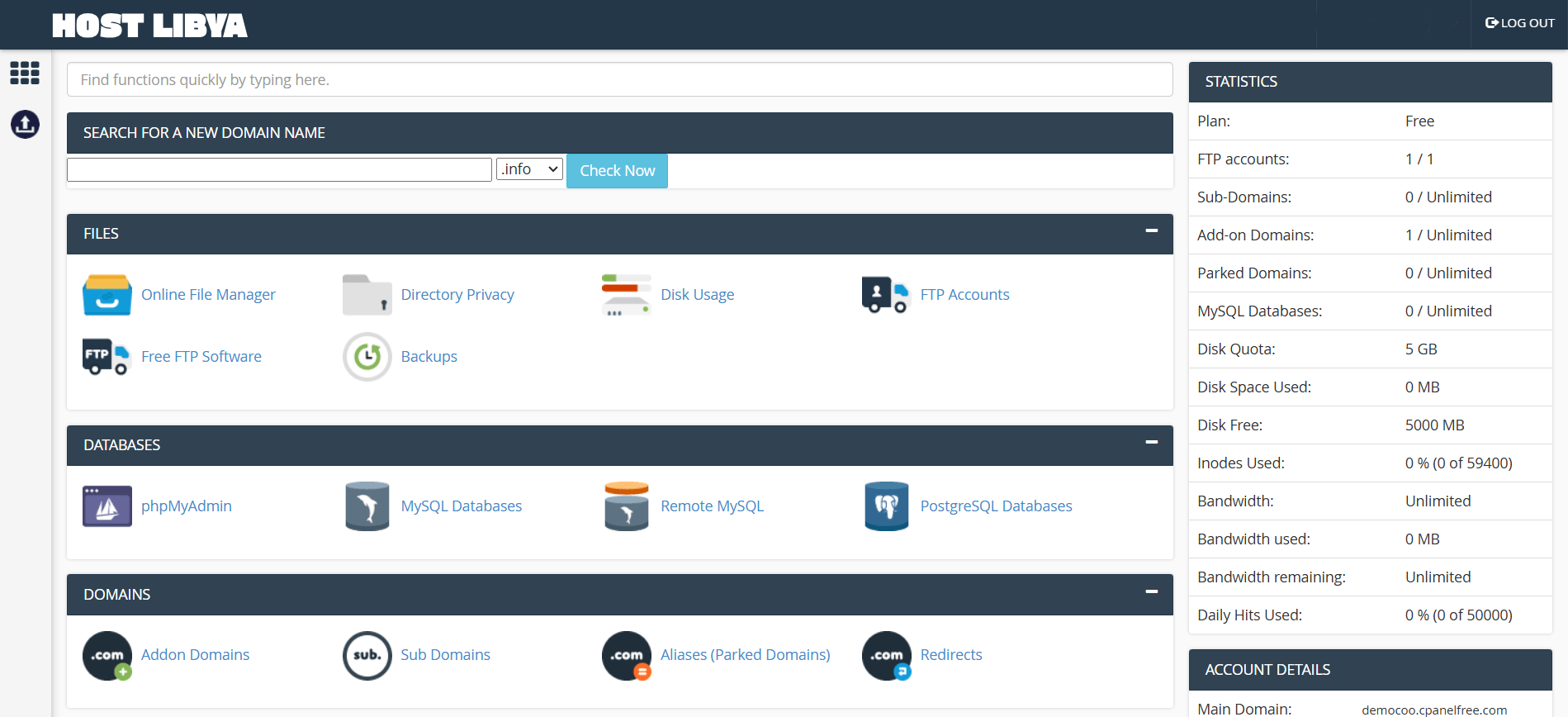
Task: Collapse the DATABASES section
Action: click(x=1151, y=443)
